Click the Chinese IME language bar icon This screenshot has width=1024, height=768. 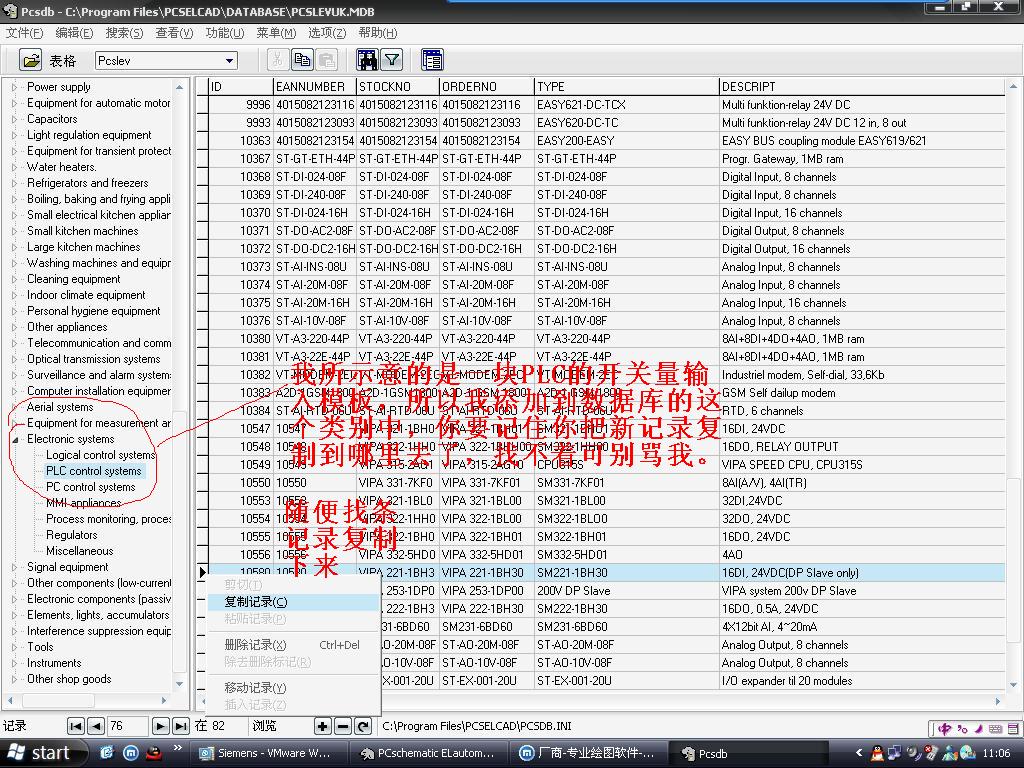click(x=944, y=728)
